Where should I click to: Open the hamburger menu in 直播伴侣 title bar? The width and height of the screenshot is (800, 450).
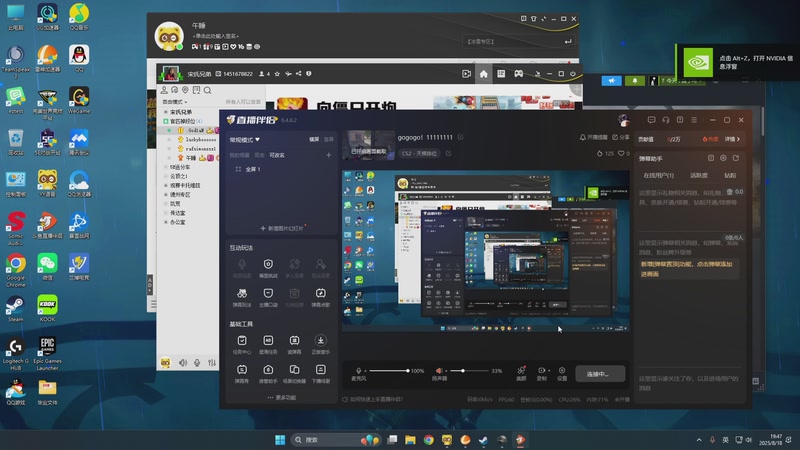pos(694,120)
